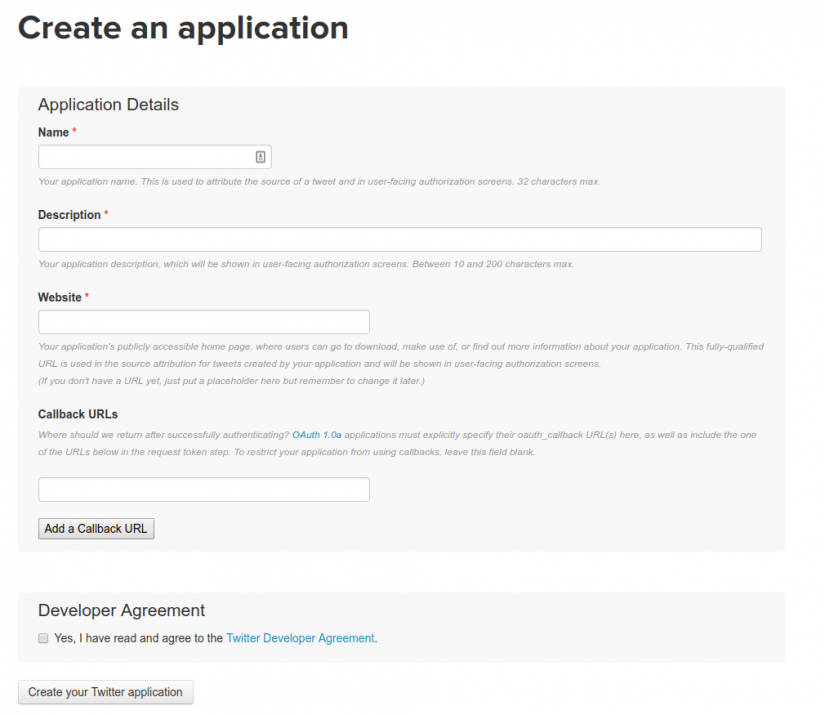Click the "Yes, I have read and agree" text

pyautogui.click(x=138, y=637)
